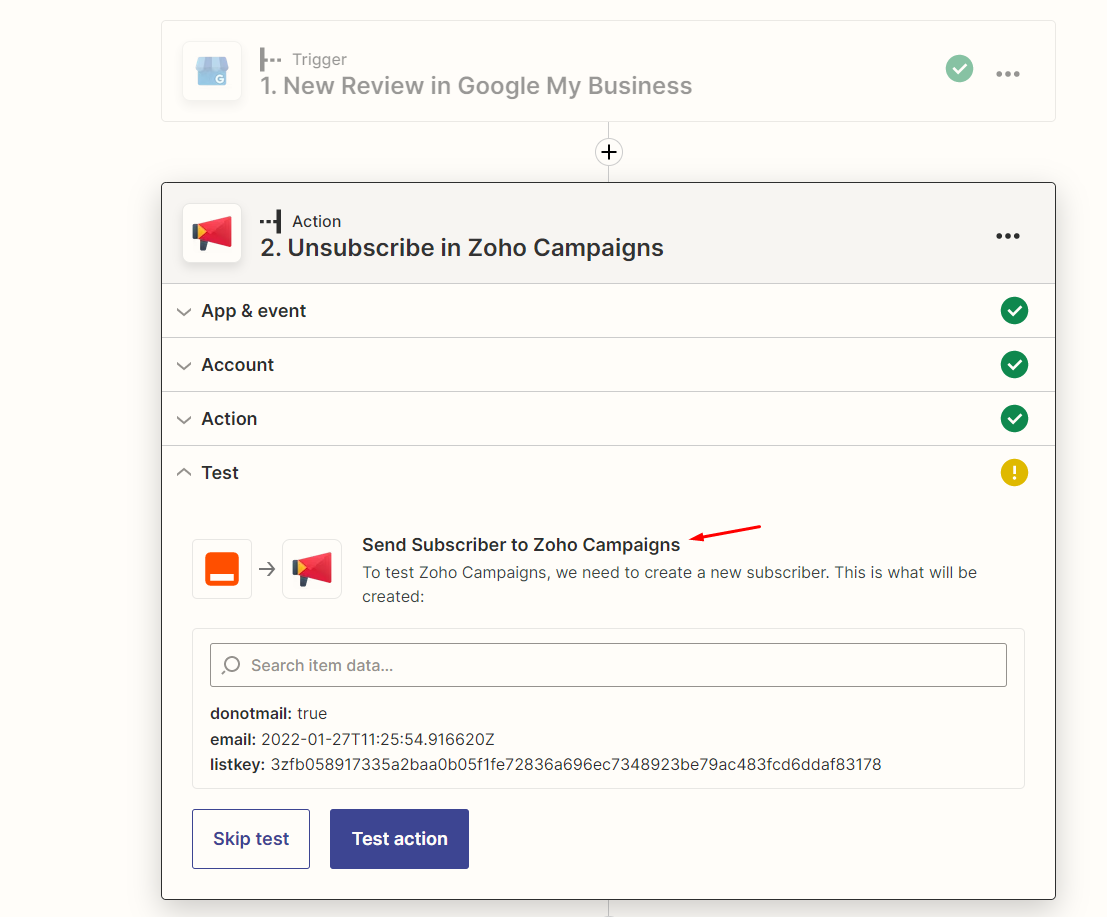Screen dimensions: 1107x917
Task: Click the Action section green check icon
Action: (x=1014, y=419)
